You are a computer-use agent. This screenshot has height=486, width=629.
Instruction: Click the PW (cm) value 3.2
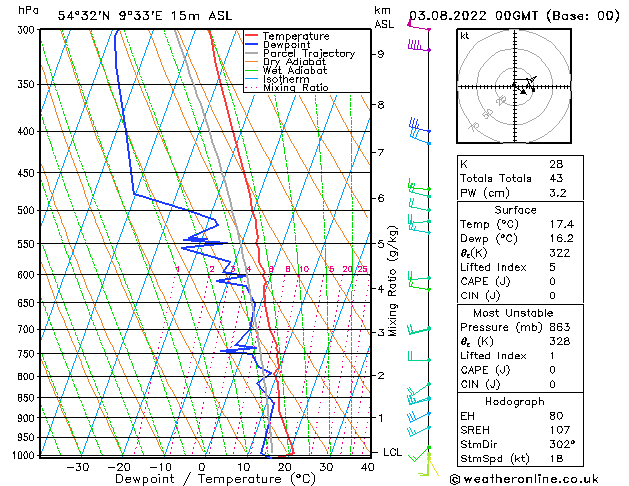[558, 193]
